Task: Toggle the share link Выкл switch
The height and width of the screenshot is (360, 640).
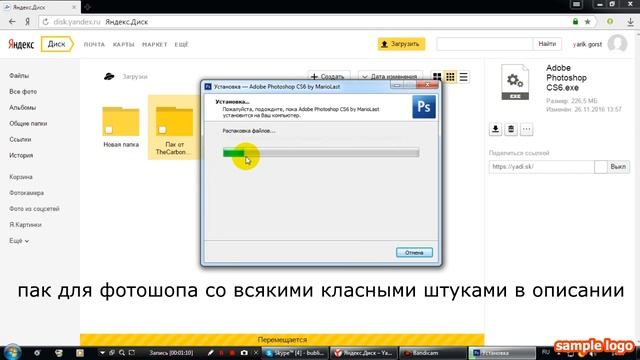Action: point(612,167)
